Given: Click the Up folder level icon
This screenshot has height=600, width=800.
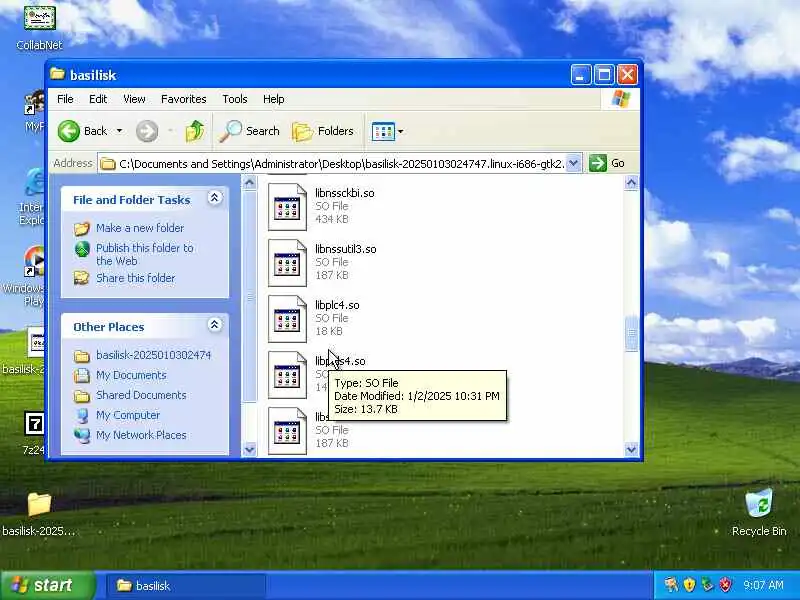Looking at the screenshot, I should pyautogui.click(x=194, y=131).
